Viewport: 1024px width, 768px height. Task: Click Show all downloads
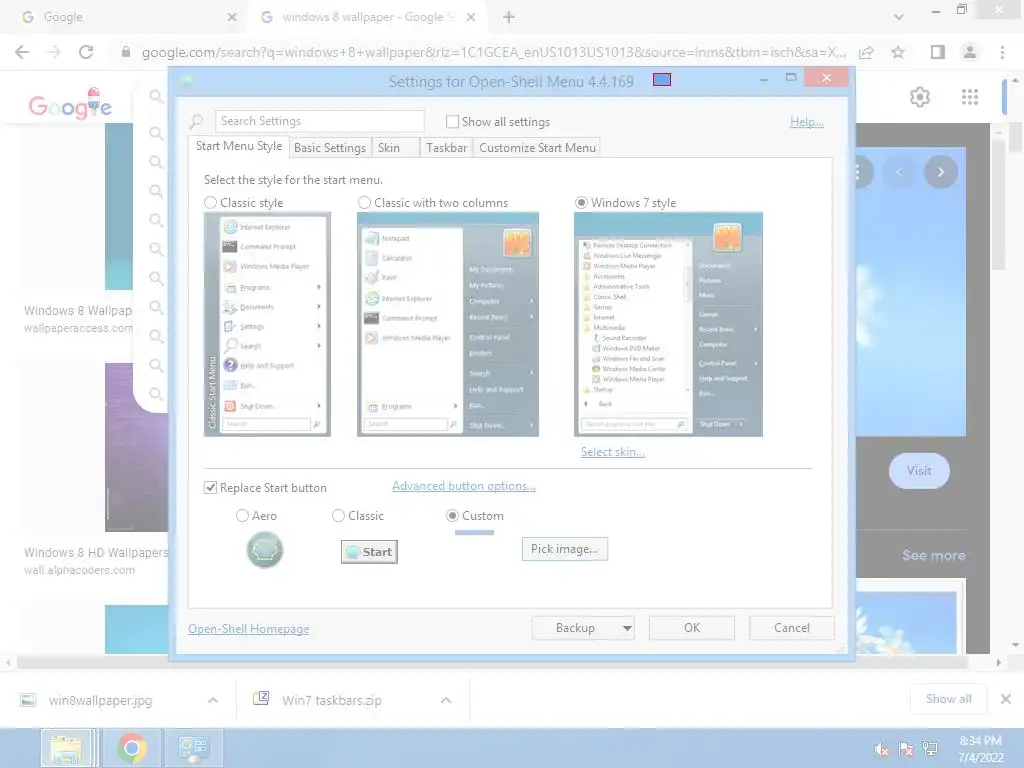[x=948, y=699]
